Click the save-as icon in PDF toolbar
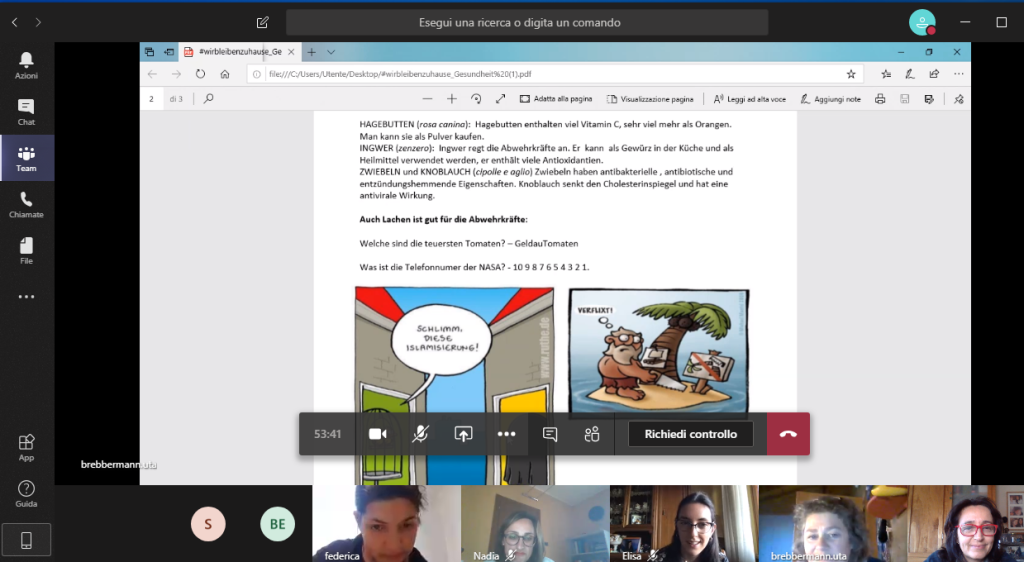Screen dimensions: 1024x562 pos(929,99)
